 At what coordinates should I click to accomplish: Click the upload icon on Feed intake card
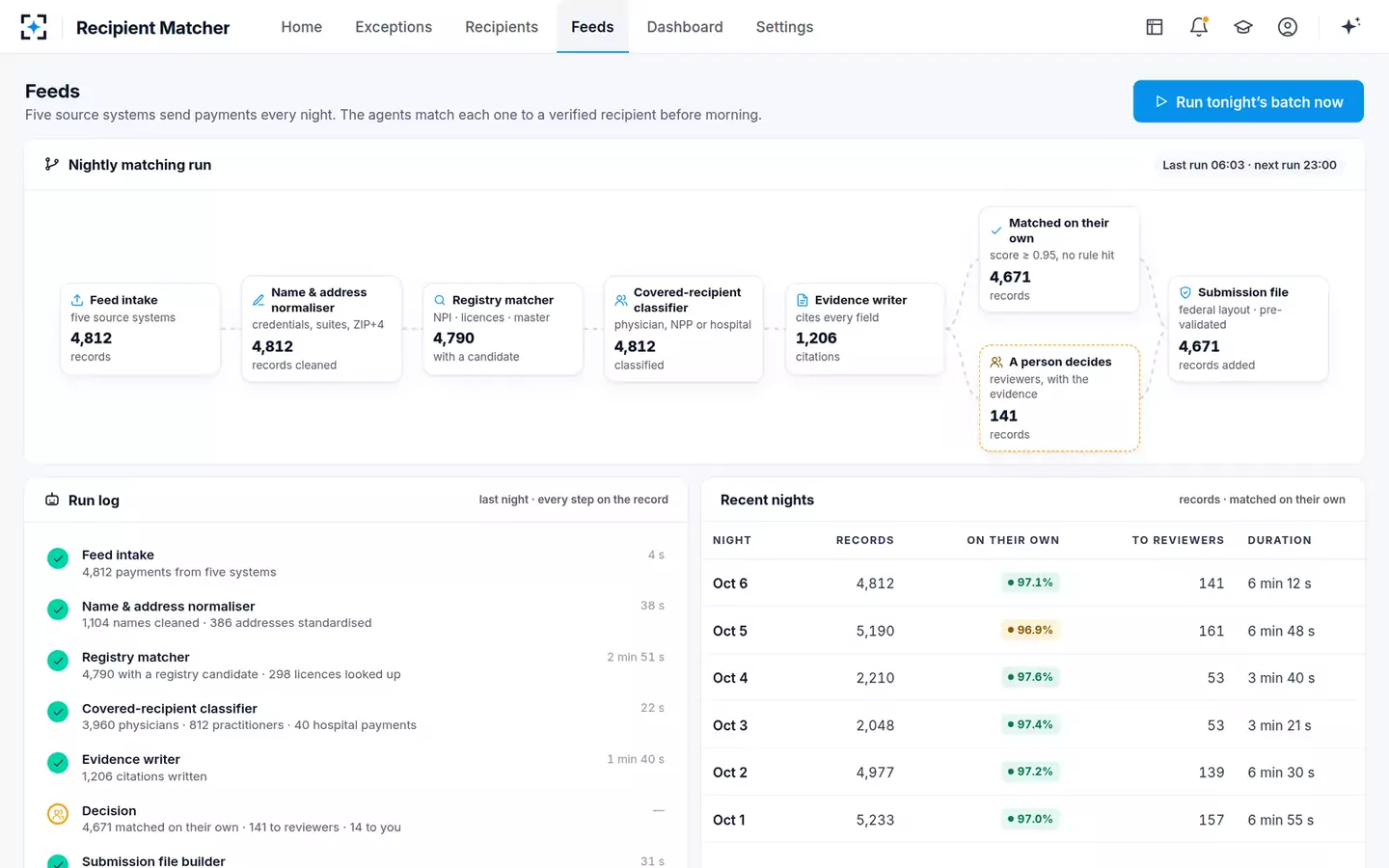pyautogui.click(x=77, y=300)
